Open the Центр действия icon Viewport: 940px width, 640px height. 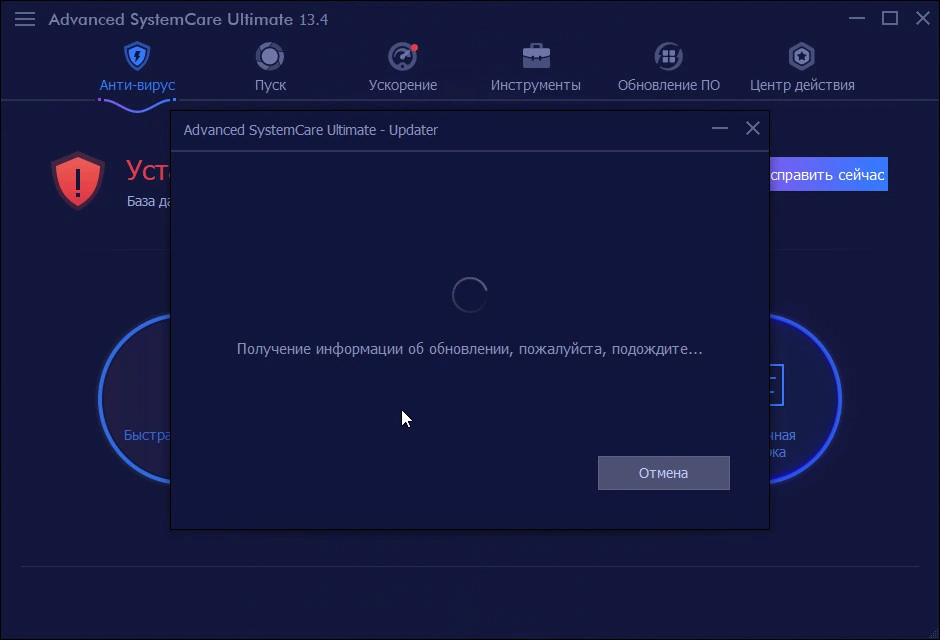[802, 56]
